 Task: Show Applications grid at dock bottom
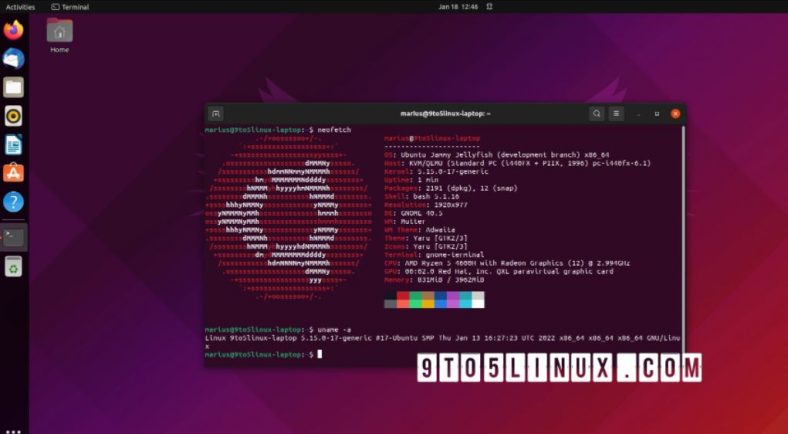pos(14,431)
